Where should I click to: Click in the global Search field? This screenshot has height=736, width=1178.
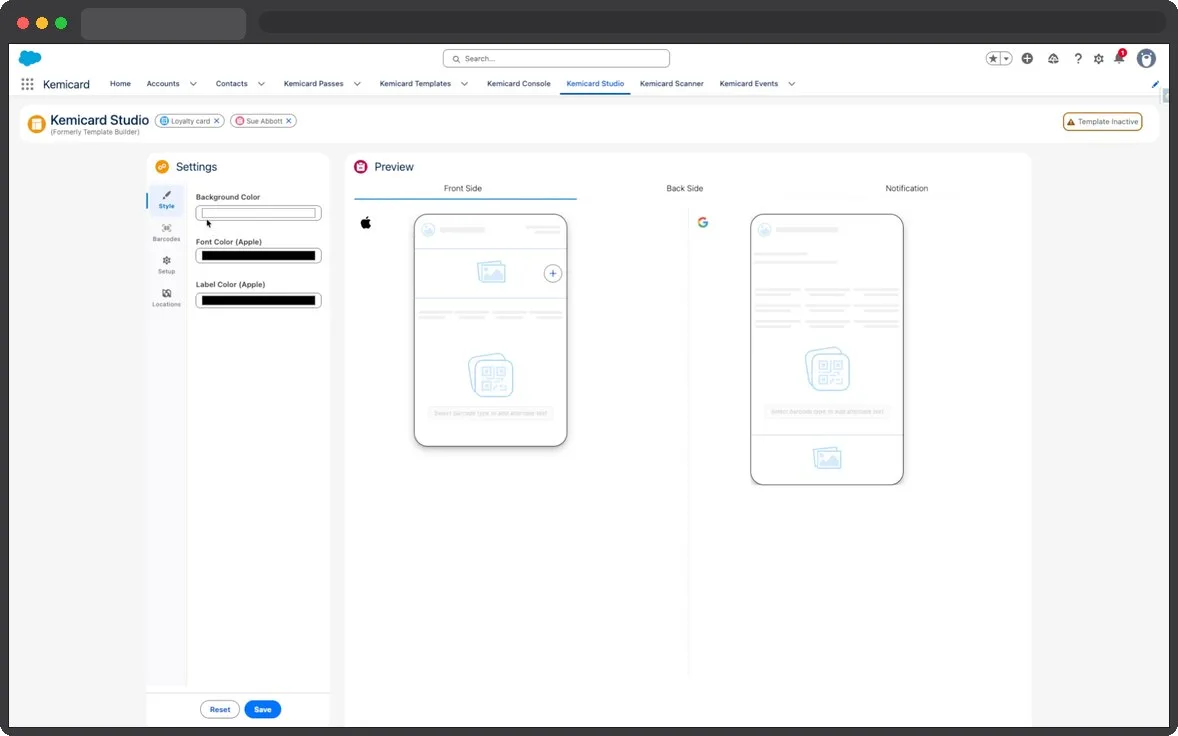[556, 59]
